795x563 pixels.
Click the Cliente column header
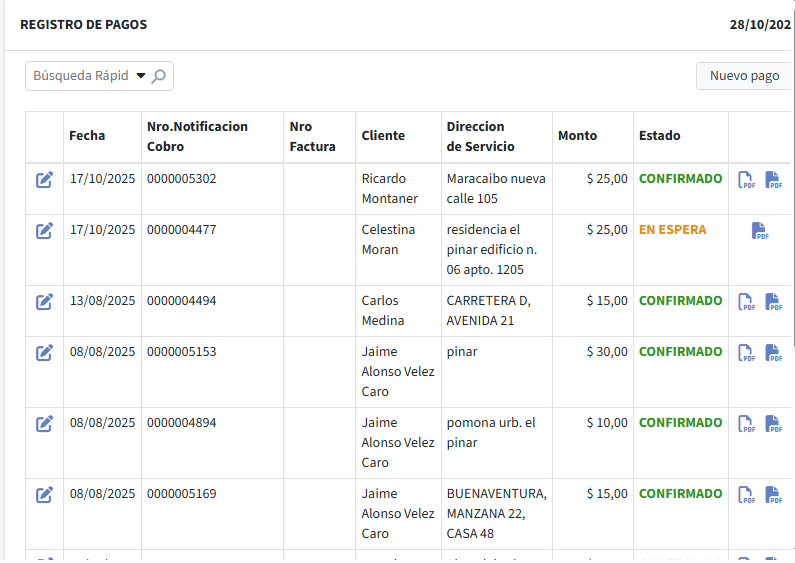(383, 136)
